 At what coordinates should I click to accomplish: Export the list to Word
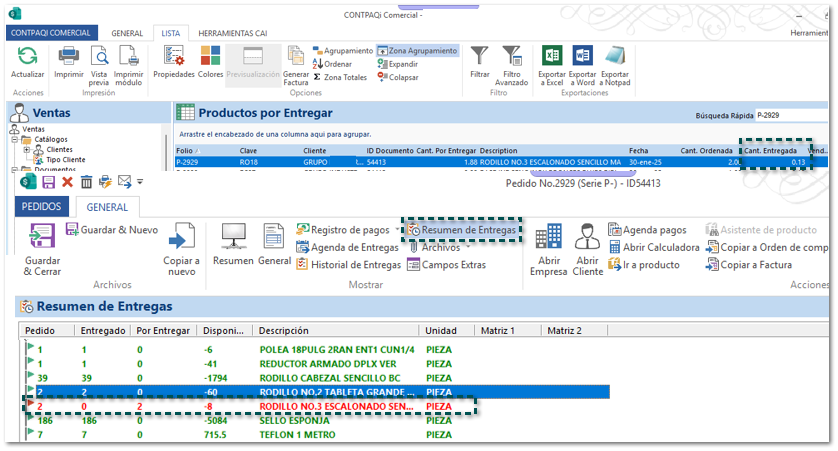(x=584, y=57)
